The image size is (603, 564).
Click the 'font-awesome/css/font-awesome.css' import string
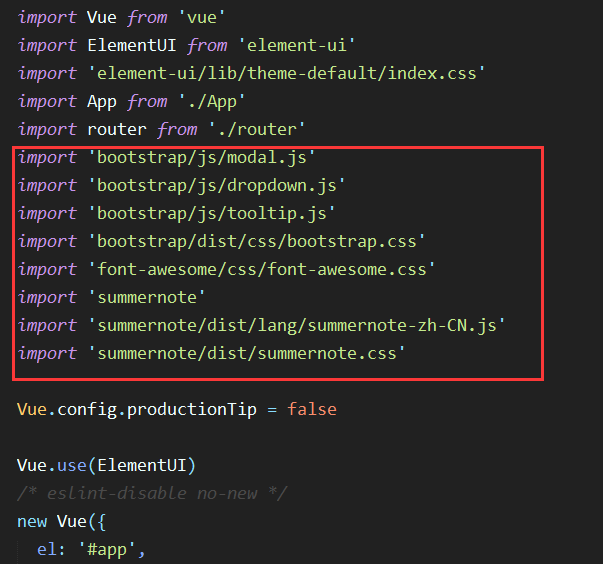262,269
